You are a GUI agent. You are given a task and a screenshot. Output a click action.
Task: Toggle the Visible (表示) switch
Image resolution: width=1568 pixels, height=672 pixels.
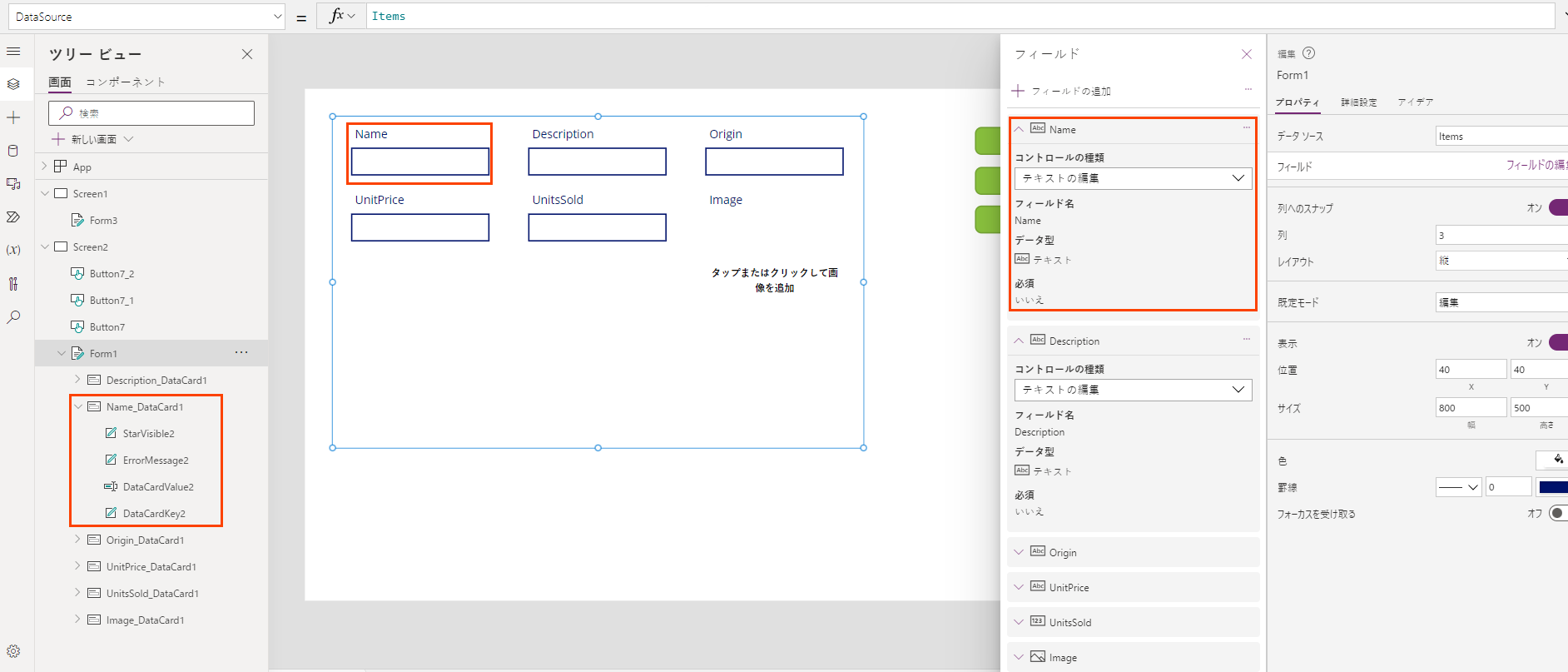point(1558,342)
